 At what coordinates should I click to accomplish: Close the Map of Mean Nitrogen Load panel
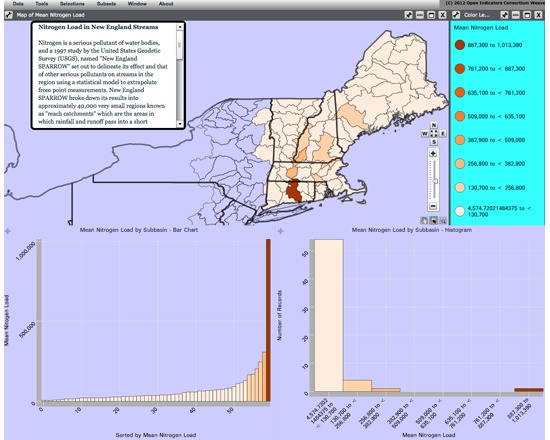(x=443, y=15)
